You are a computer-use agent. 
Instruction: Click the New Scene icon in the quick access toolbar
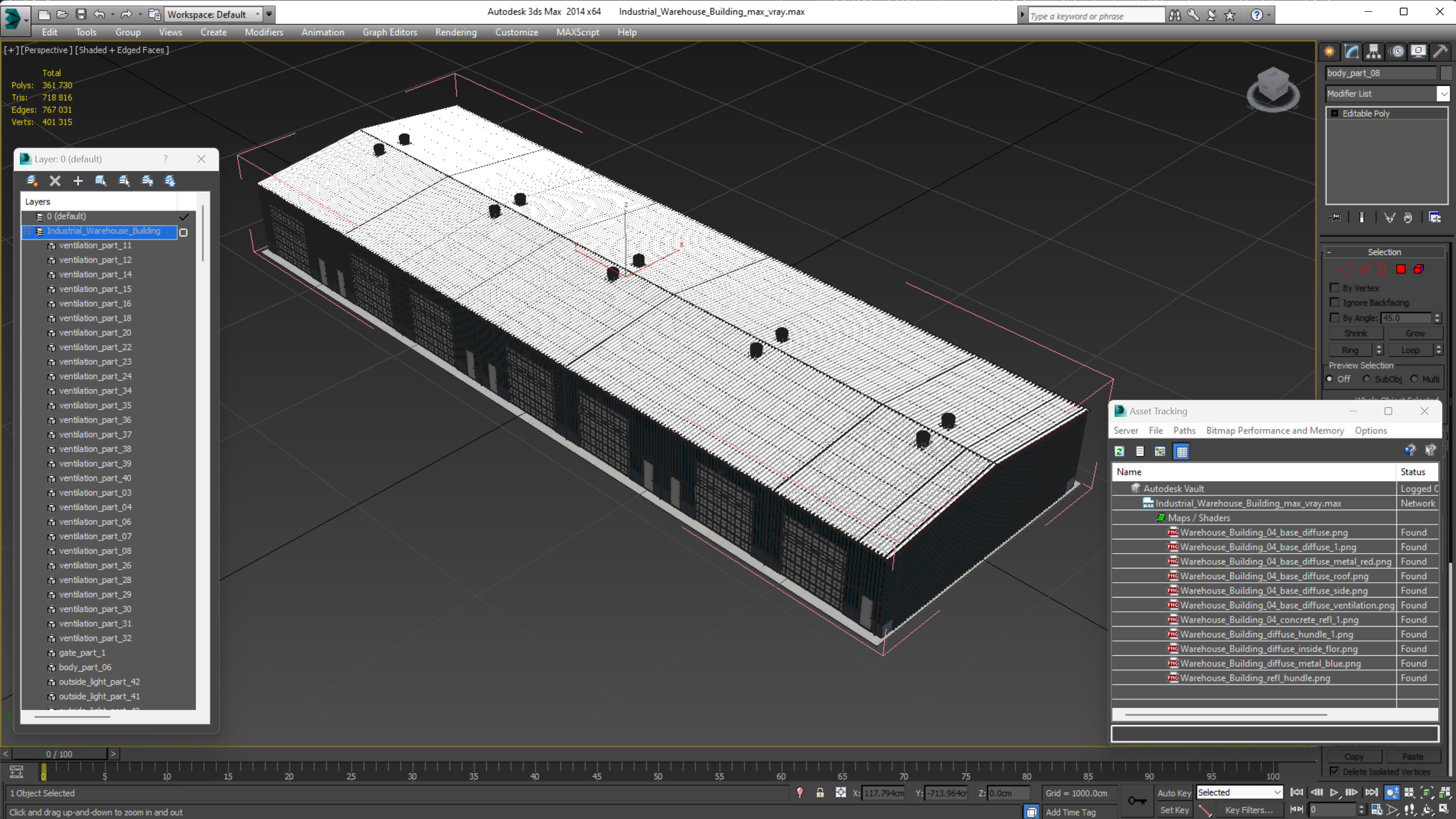point(44,14)
